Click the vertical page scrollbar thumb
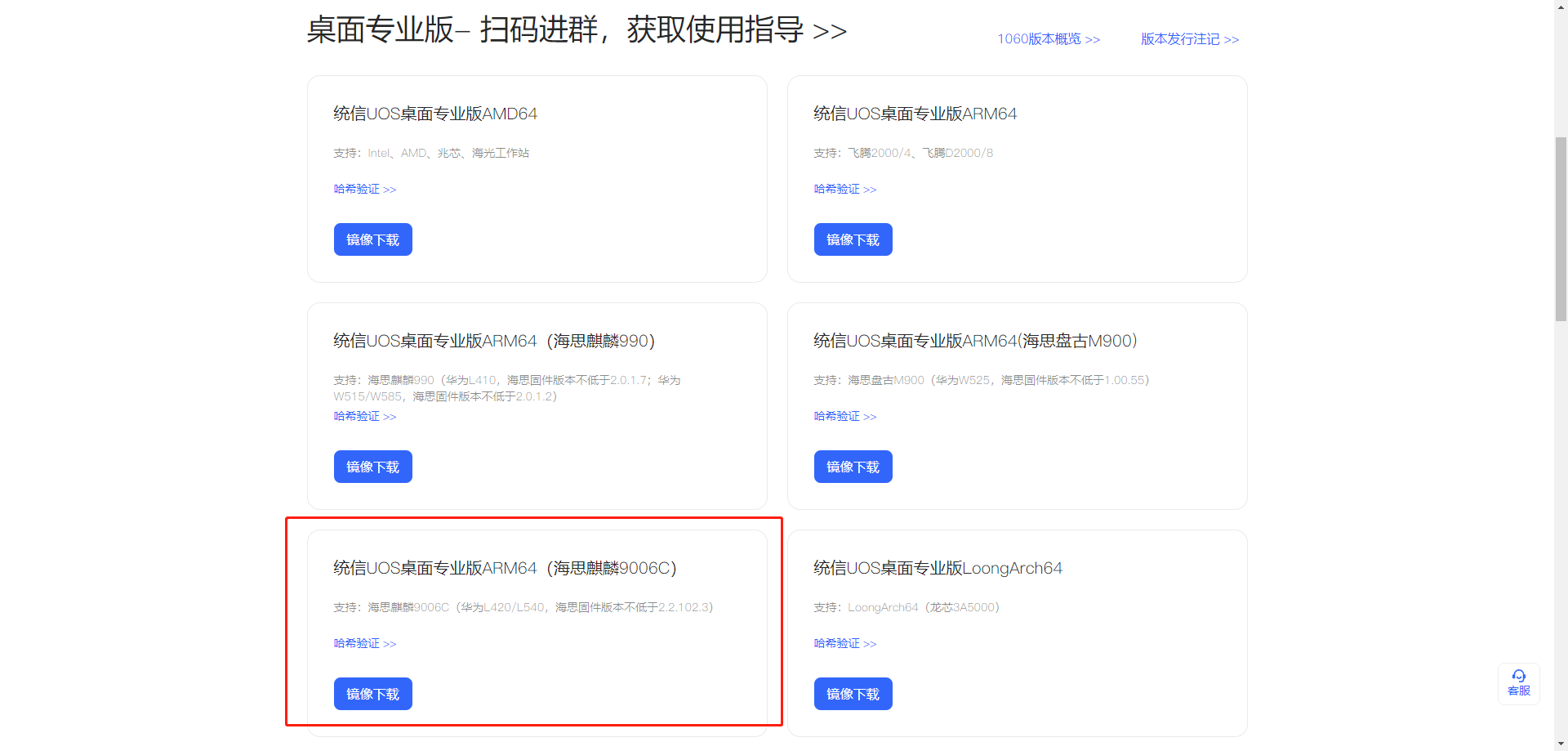 (1561, 229)
